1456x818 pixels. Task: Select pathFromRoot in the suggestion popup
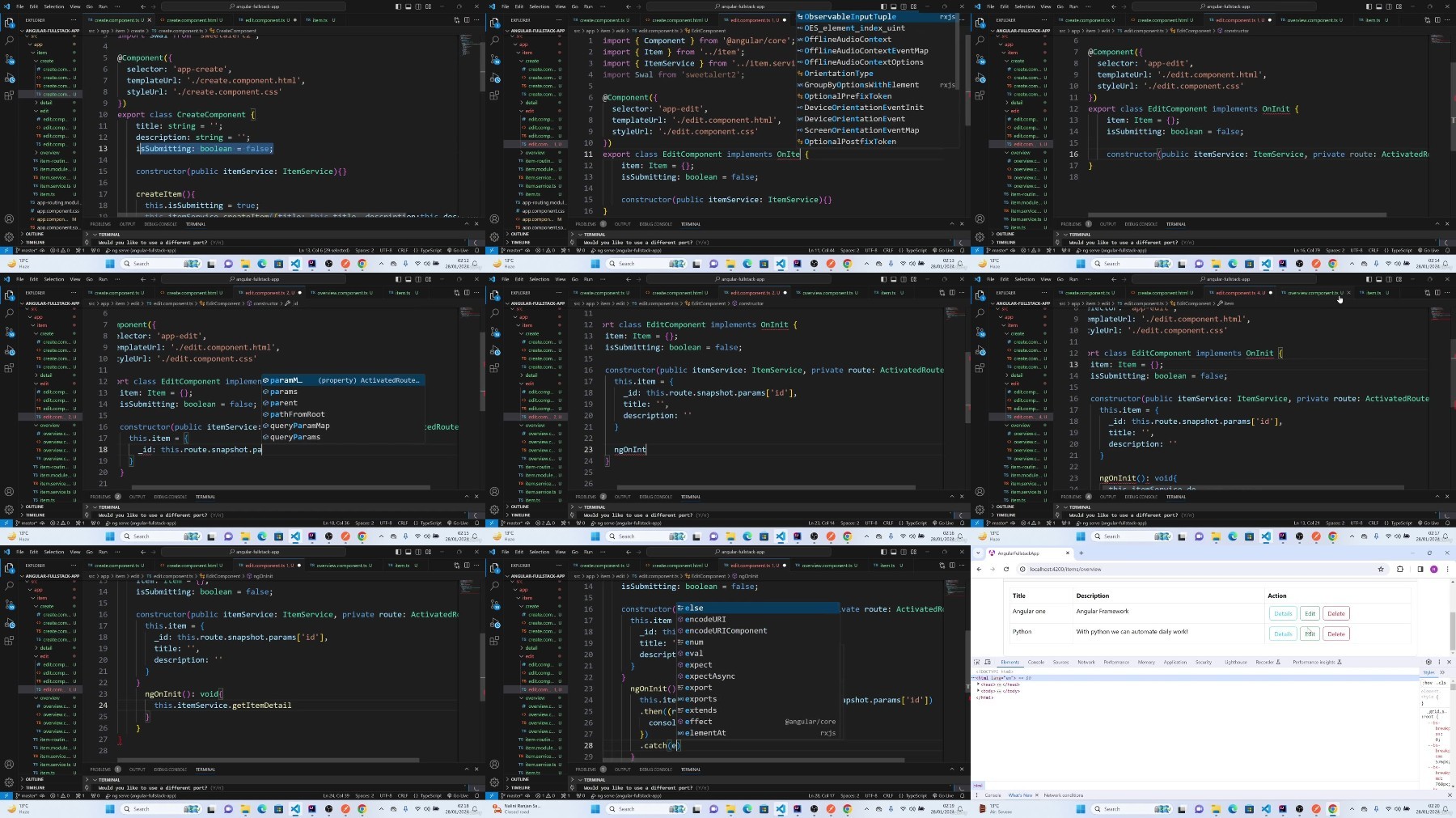(343, 414)
